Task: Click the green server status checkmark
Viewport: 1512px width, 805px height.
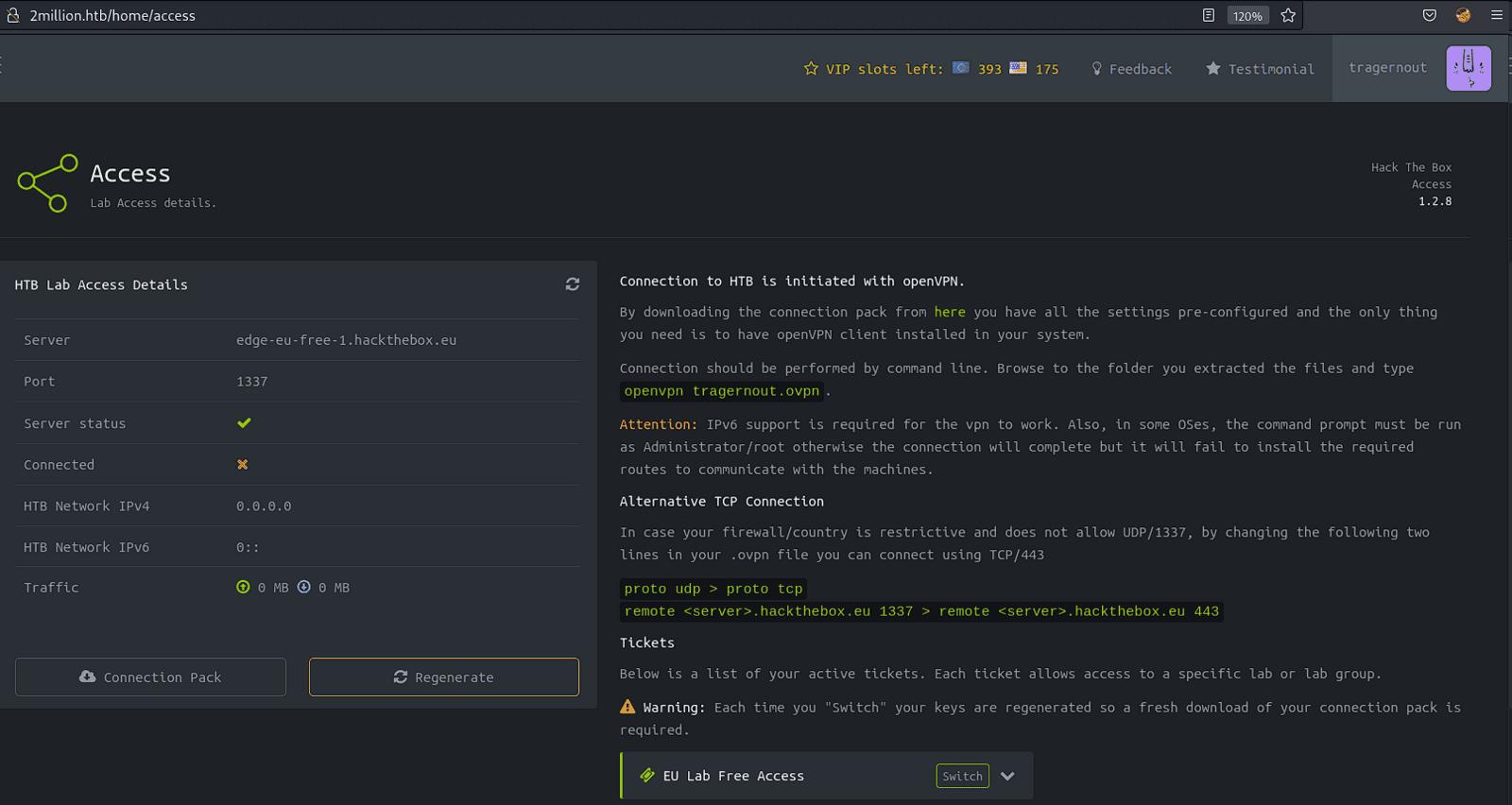Action: (244, 422)
